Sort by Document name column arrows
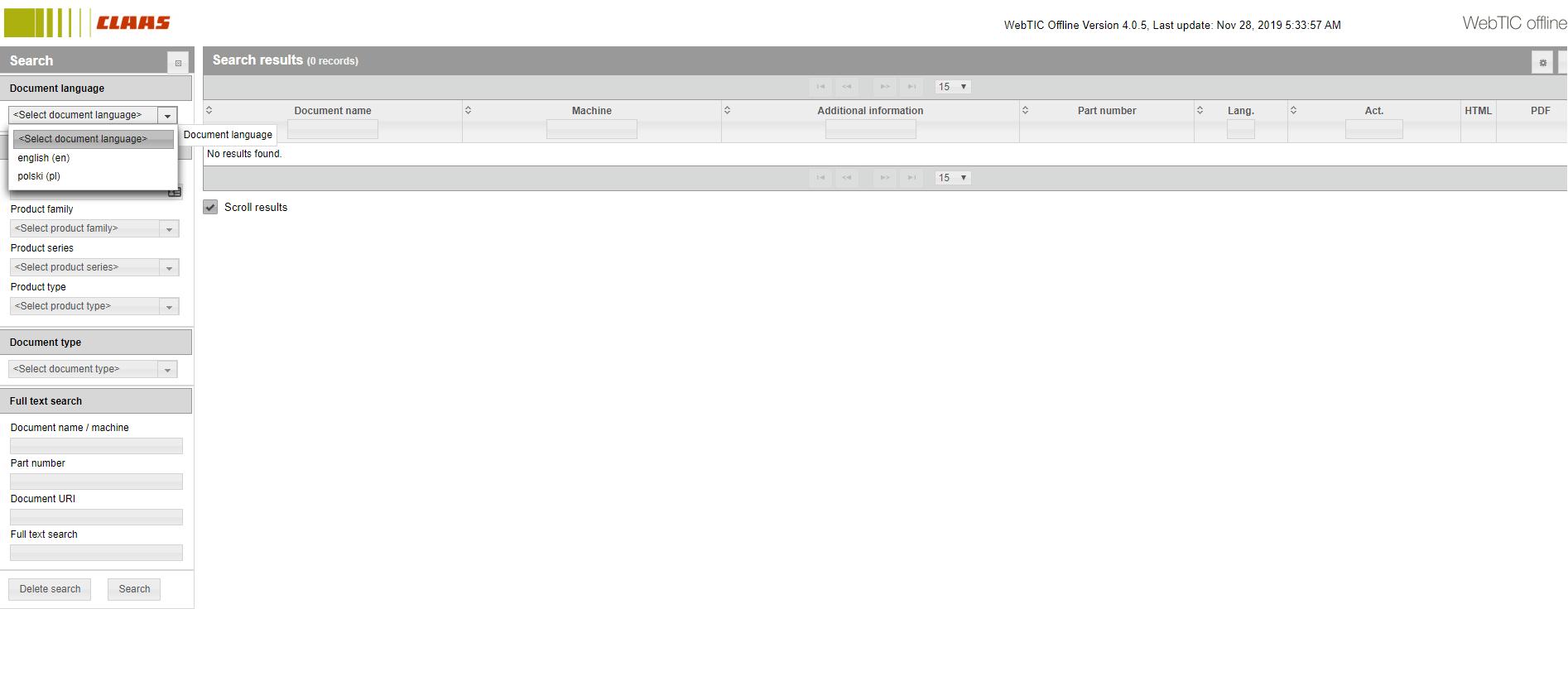The image size is (1568, 695). 209,110
